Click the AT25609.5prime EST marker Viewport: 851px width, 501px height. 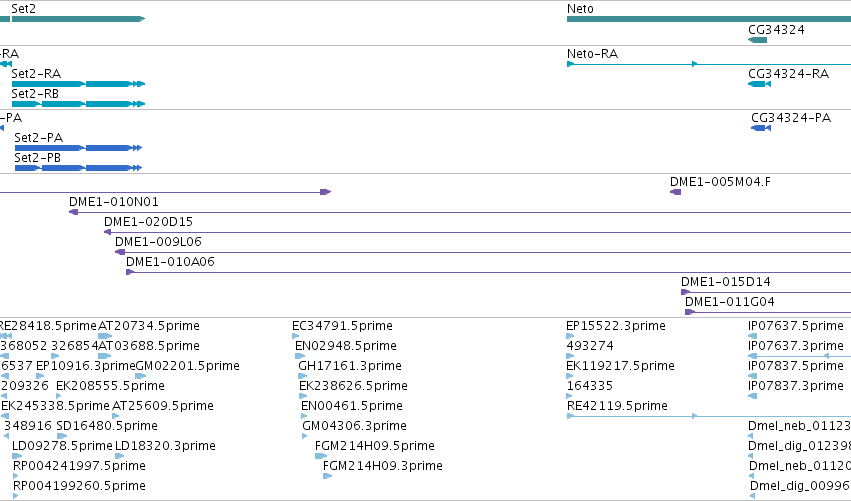tap(116, 416)
